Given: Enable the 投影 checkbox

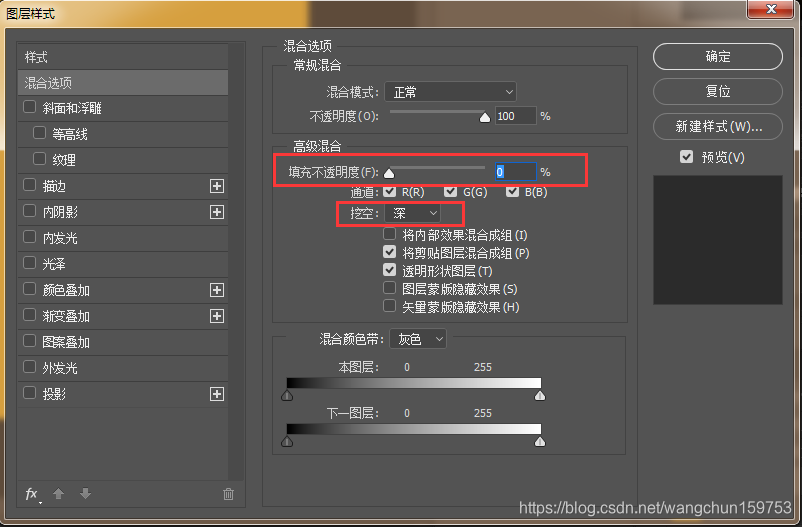Looking at the screenshot, I should (x=30, y=393).
